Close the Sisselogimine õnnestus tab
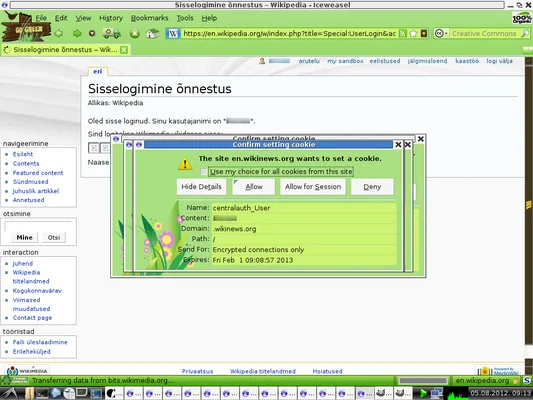 pos(124,50)
